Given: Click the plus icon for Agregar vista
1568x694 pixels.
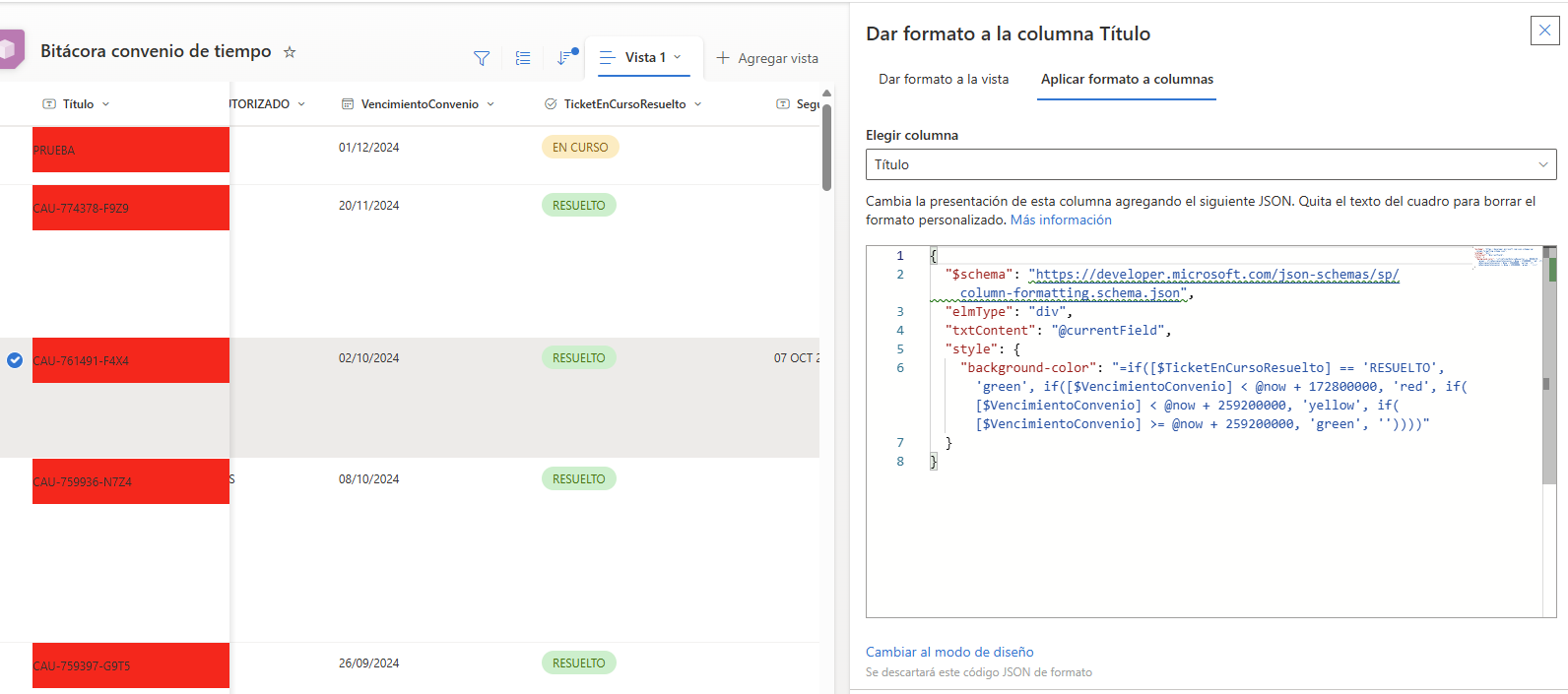Looking at the screenshot, I should pos(723,58).
